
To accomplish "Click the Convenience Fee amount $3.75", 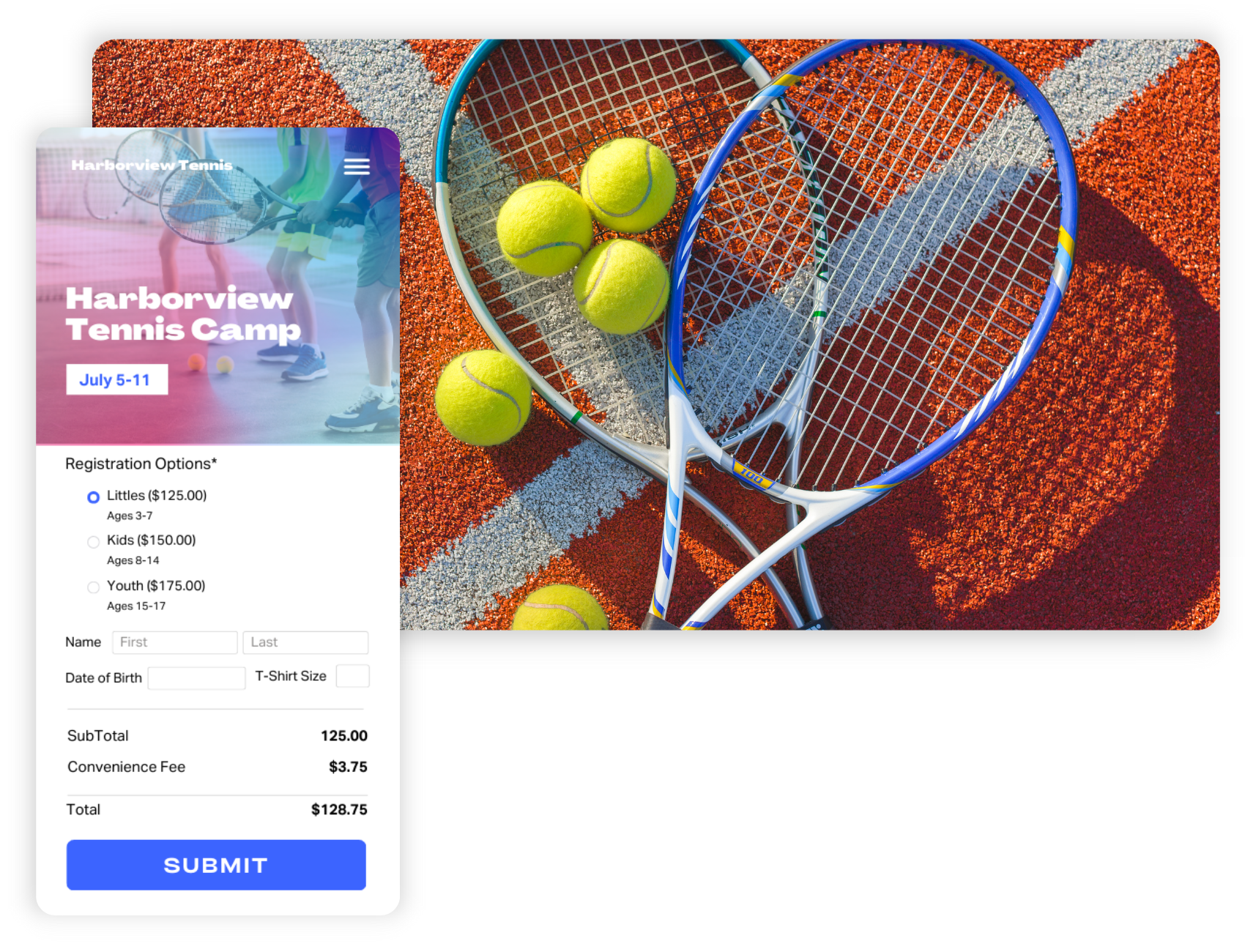I will click(x=348, y=767).
